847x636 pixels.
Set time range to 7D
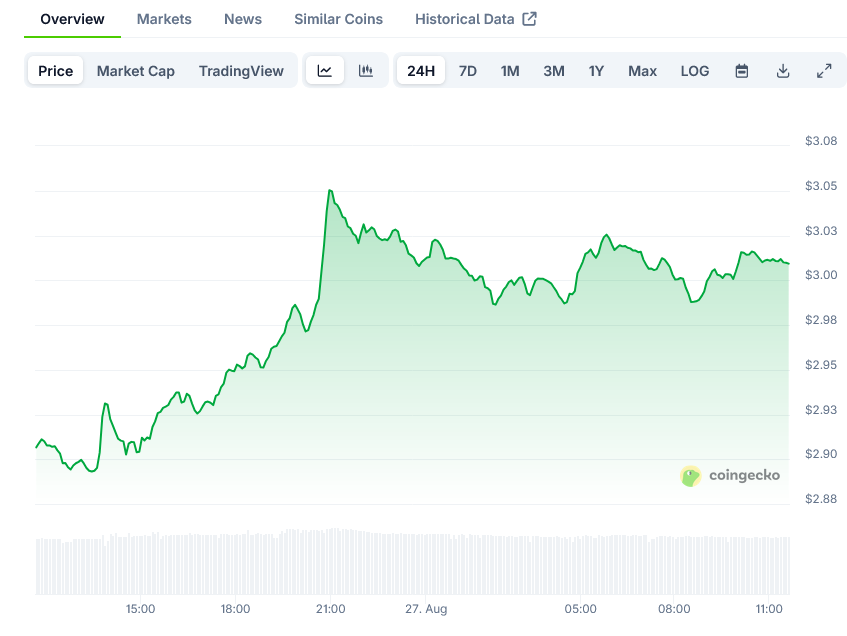[x=467, y=71]
